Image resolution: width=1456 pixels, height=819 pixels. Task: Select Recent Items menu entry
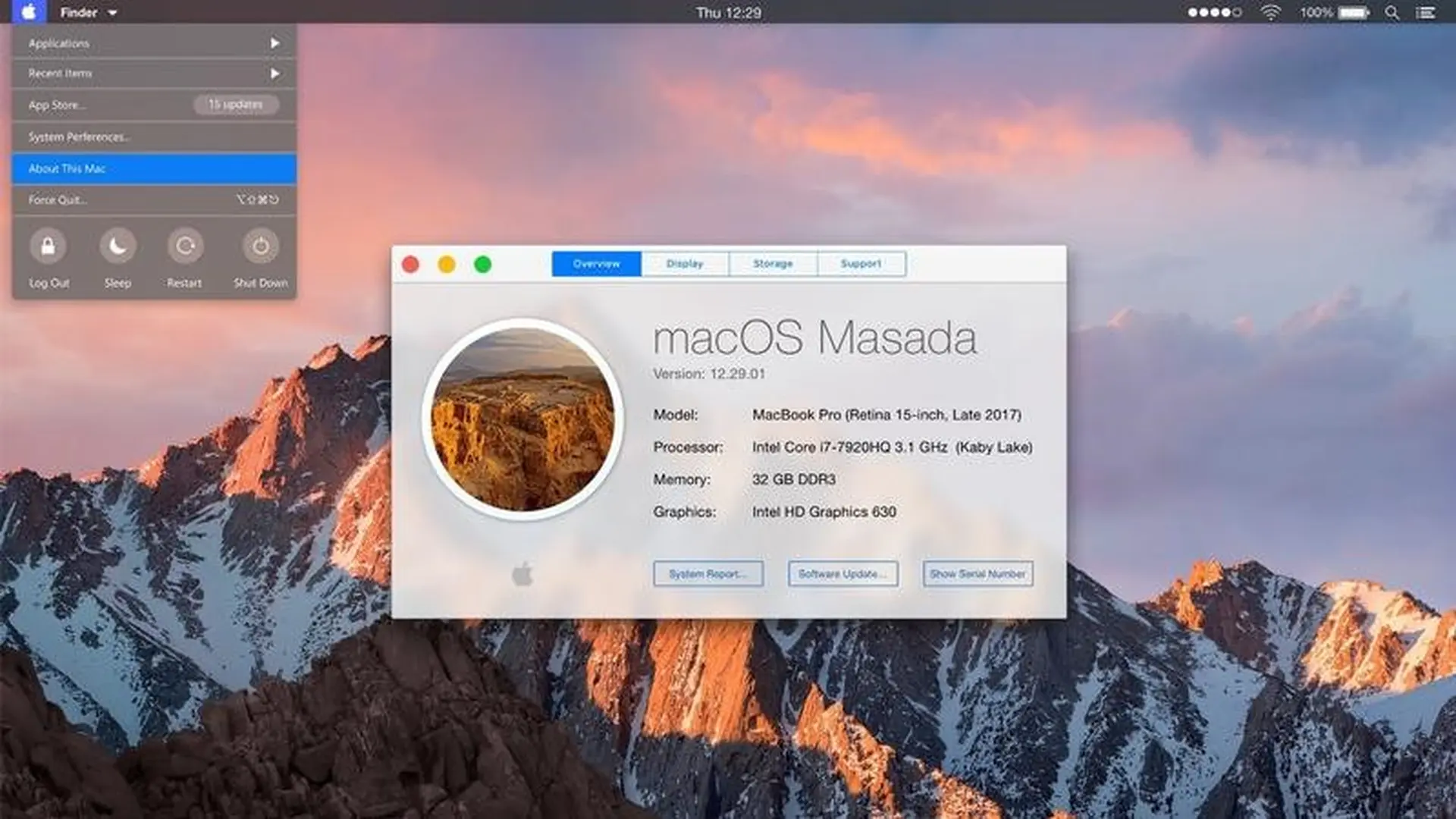154,74
